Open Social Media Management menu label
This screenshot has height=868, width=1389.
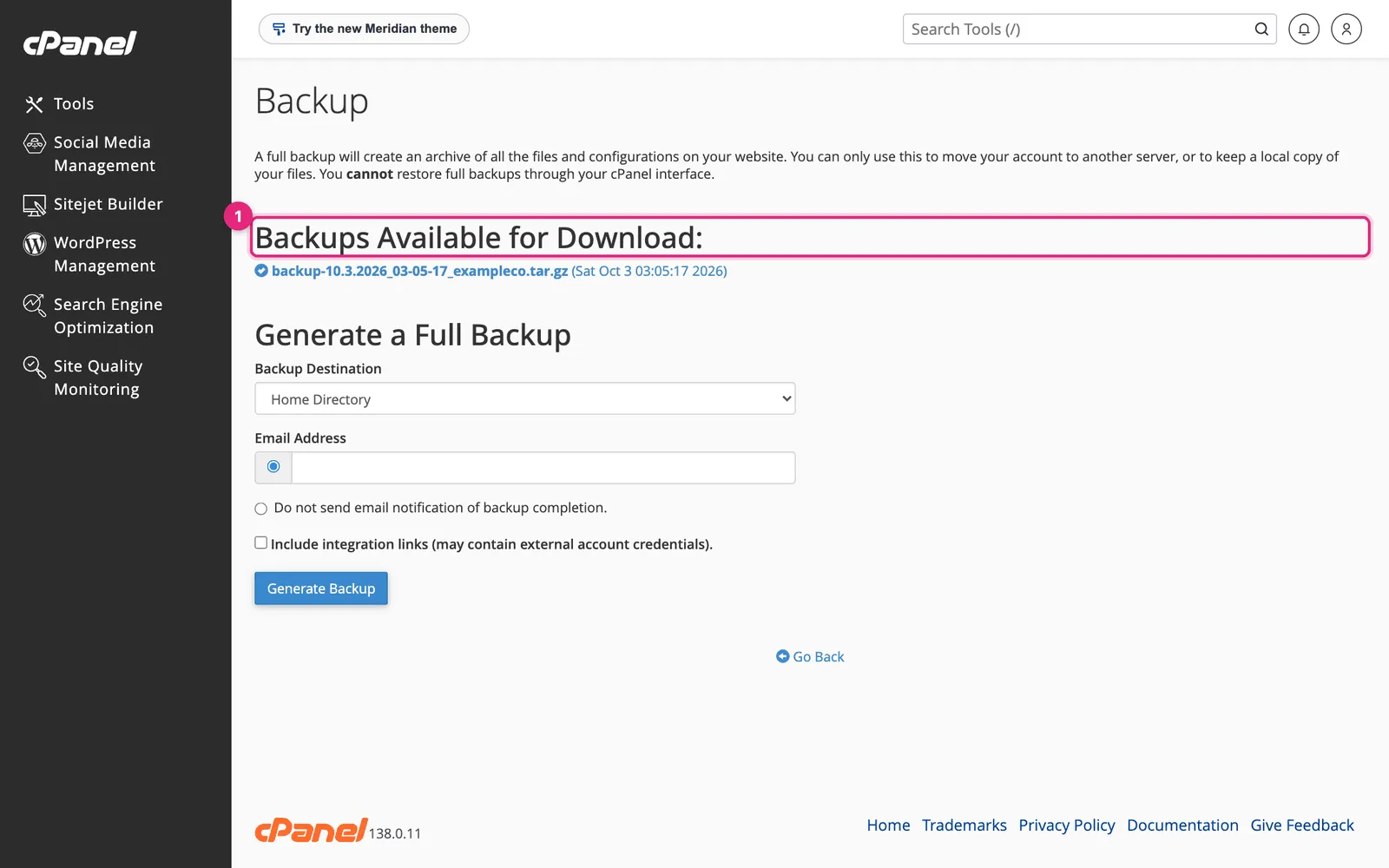click(104, 154)
